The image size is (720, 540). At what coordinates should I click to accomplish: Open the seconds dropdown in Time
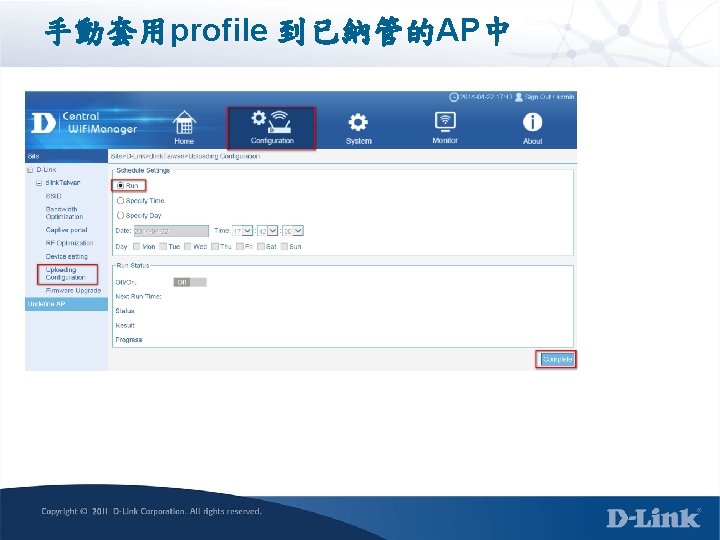click(x=293, y=231)
